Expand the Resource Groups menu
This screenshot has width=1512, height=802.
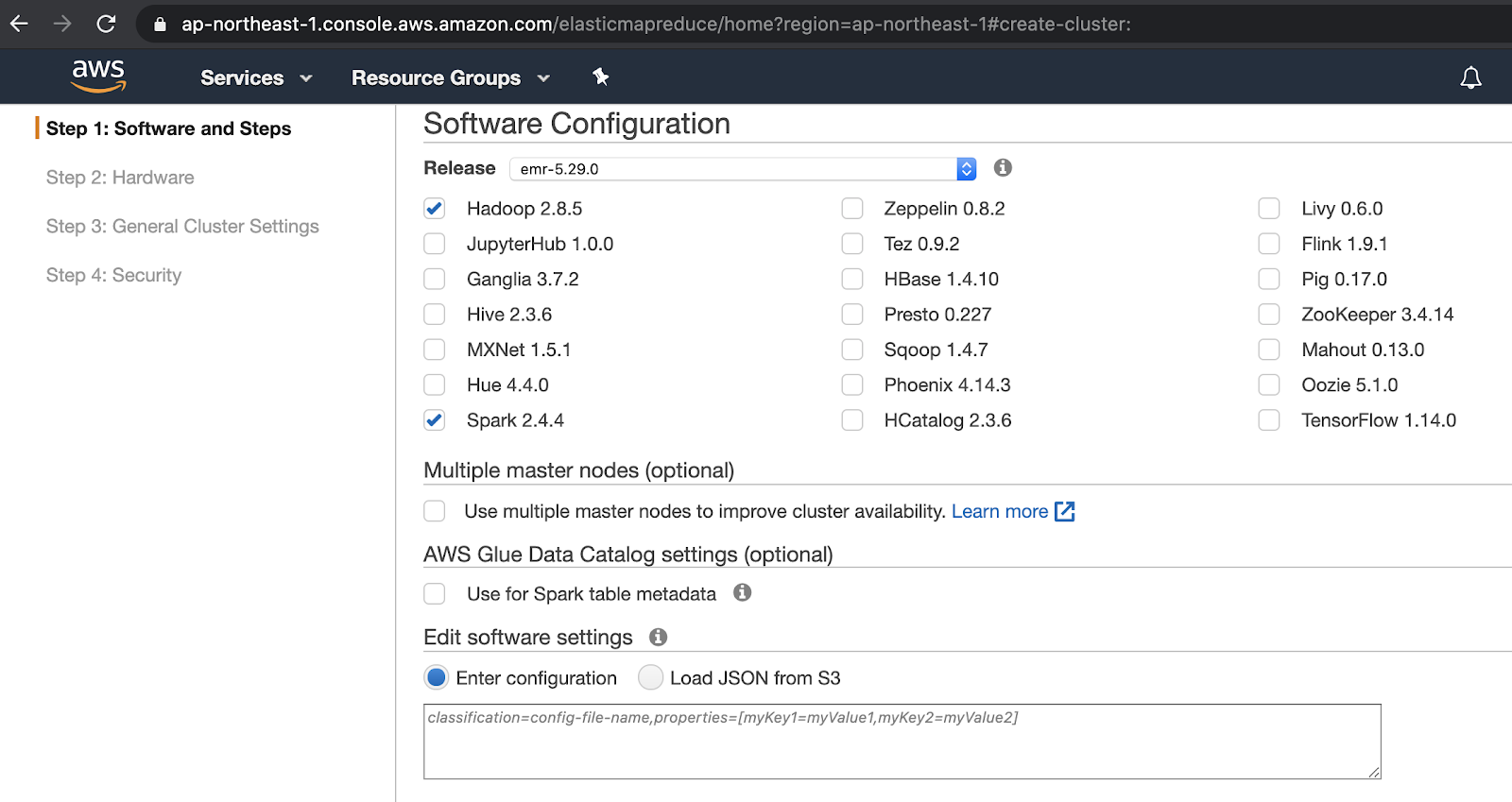[451, 77]
